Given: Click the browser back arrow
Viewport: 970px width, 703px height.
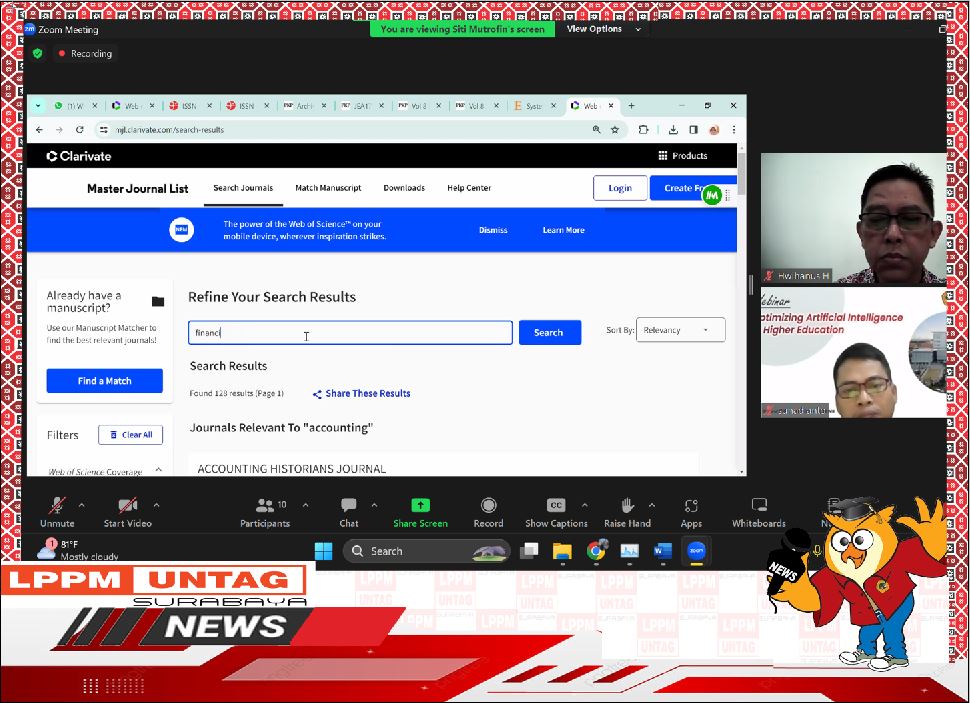Looking at the screenshot, I should [x=40, y=130].
